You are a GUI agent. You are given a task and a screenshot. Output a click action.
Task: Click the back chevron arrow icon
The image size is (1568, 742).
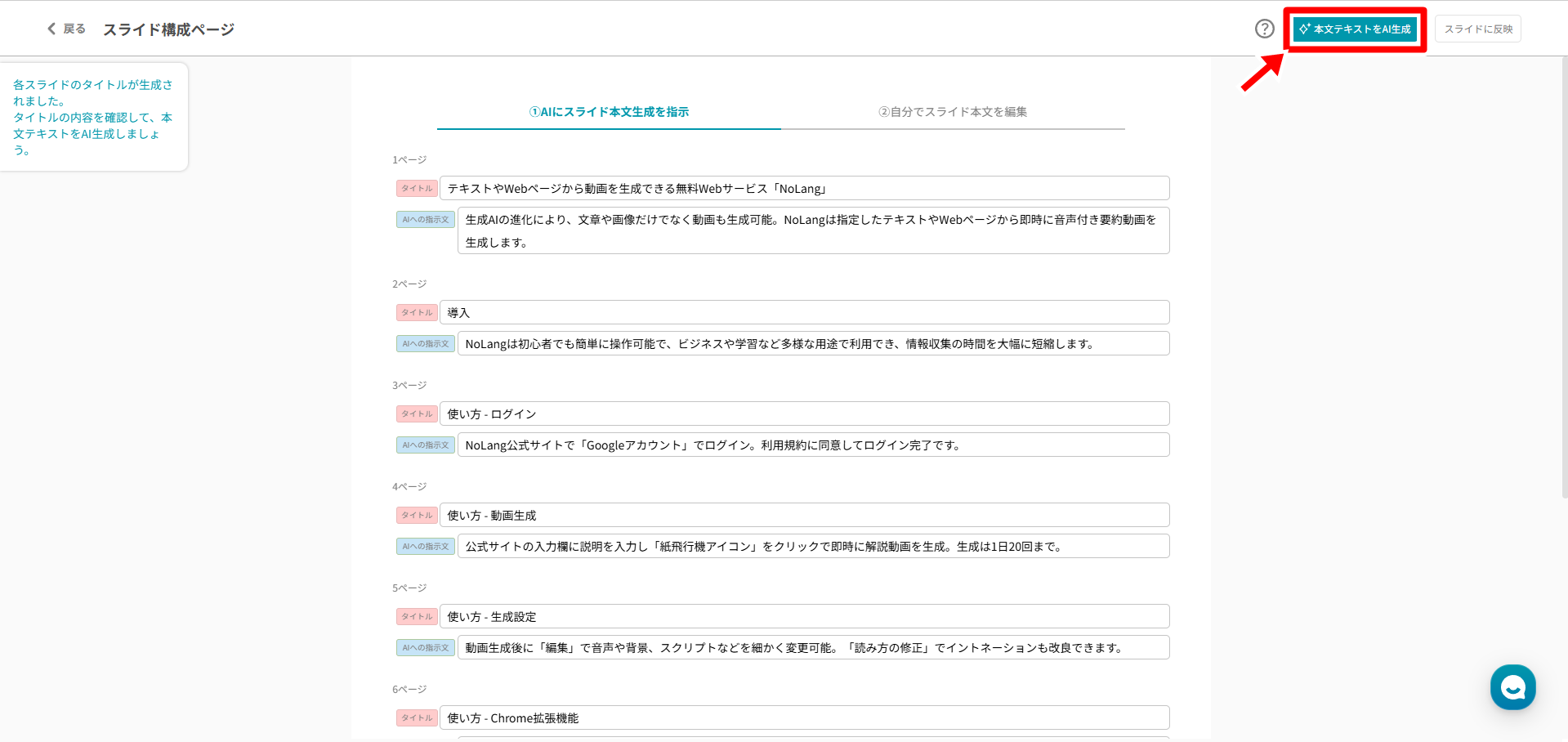pos(51,29)
